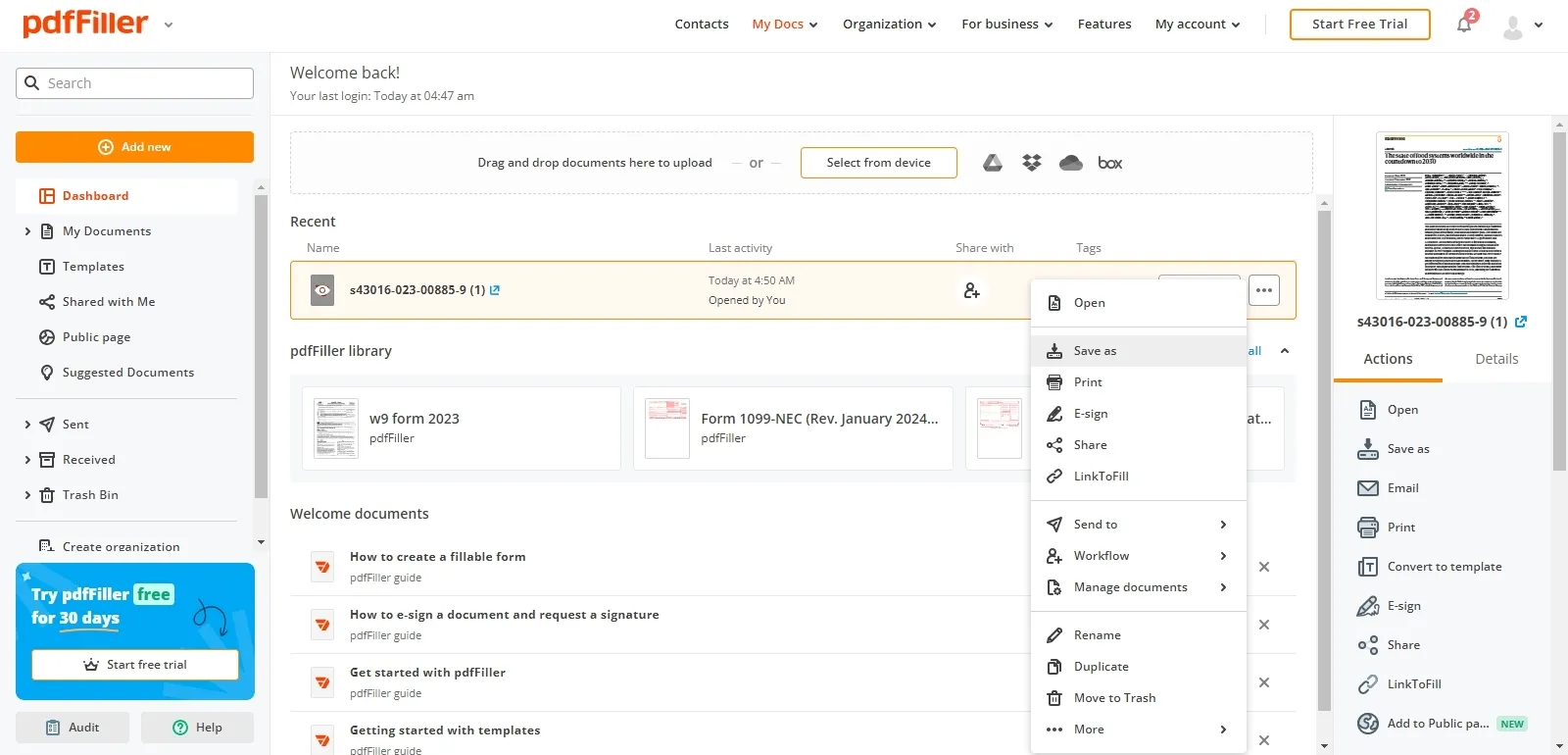
Task: Open the document preview thumbnail
Action: tap(1442, 216)
